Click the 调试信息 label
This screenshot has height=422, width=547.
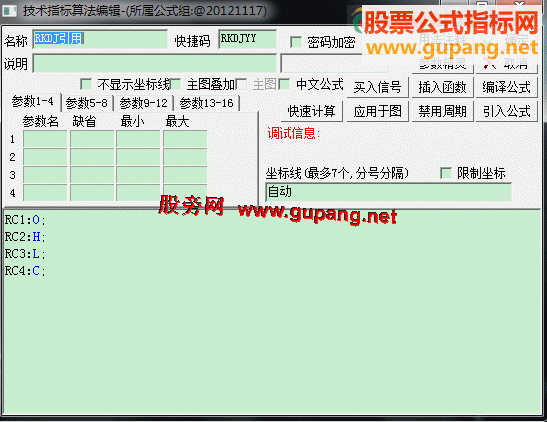tap(293, 133)
